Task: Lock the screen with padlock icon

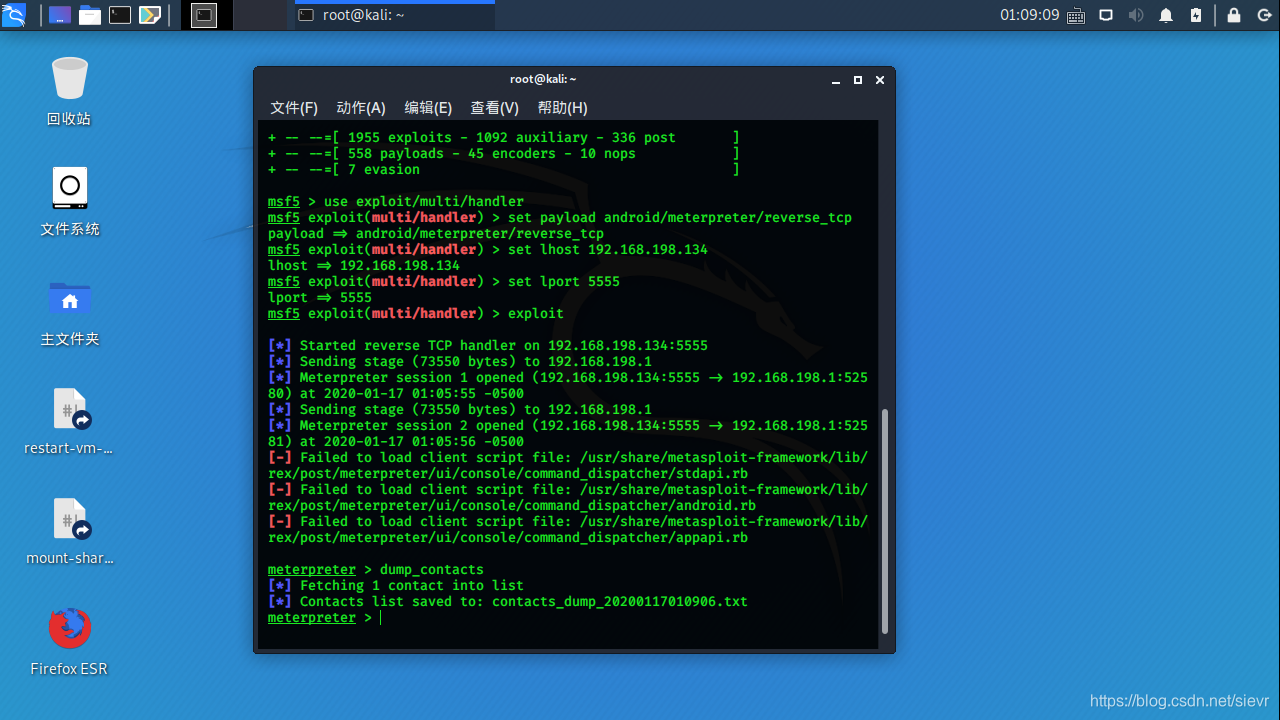Action: coord(1234,15)
